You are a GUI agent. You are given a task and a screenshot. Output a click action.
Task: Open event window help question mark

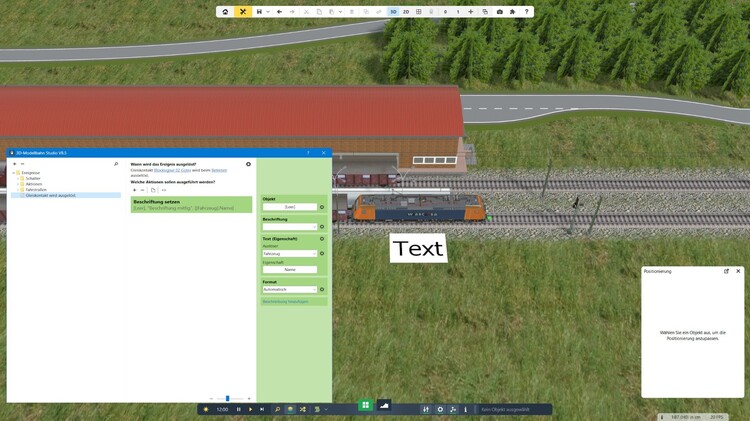[x=308, y=153]
